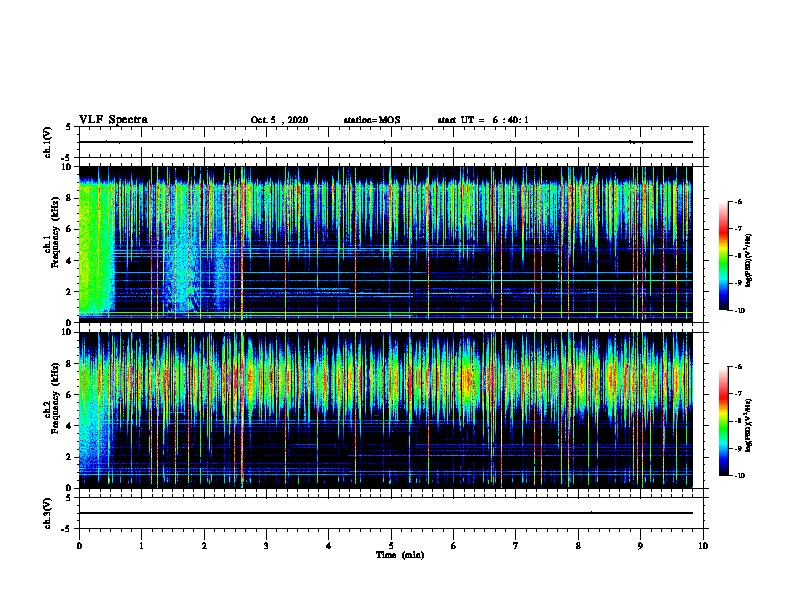Click time axis tick label "10"
The height and width of the screenshot is (612, 792).
703,545
